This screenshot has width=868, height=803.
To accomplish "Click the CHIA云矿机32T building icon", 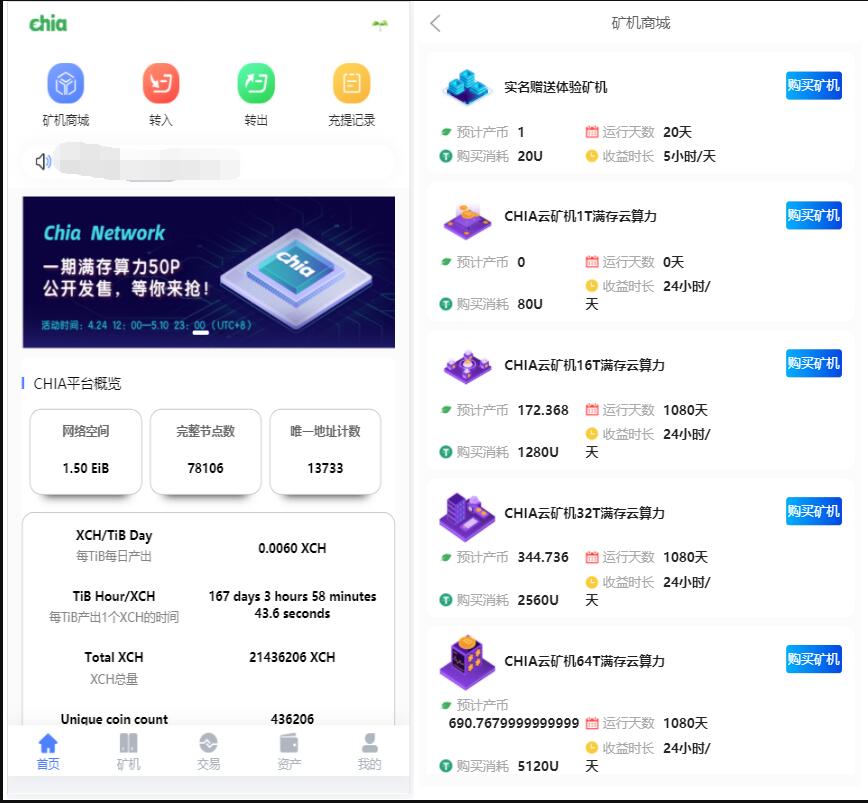I will tap(466, 516).
